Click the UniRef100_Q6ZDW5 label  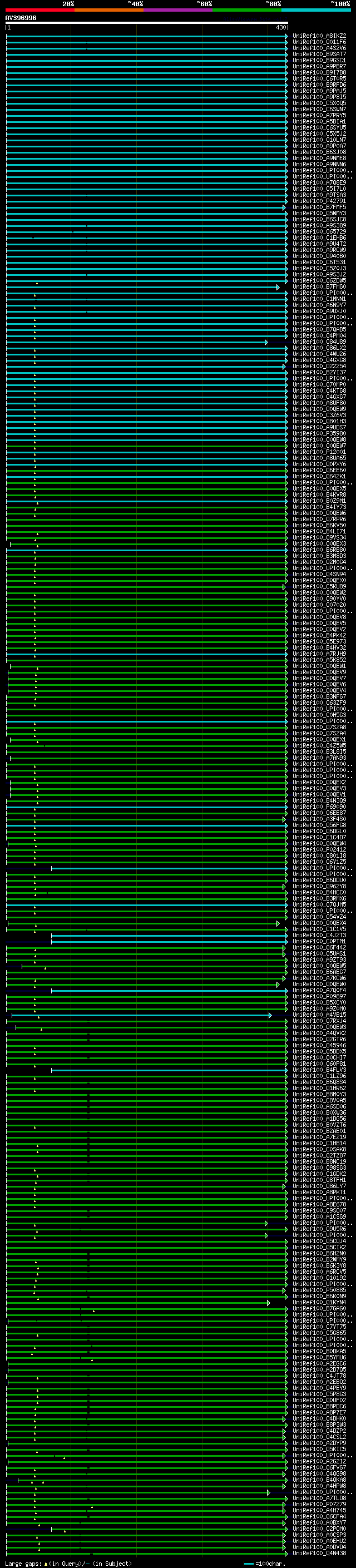point(319,280)
